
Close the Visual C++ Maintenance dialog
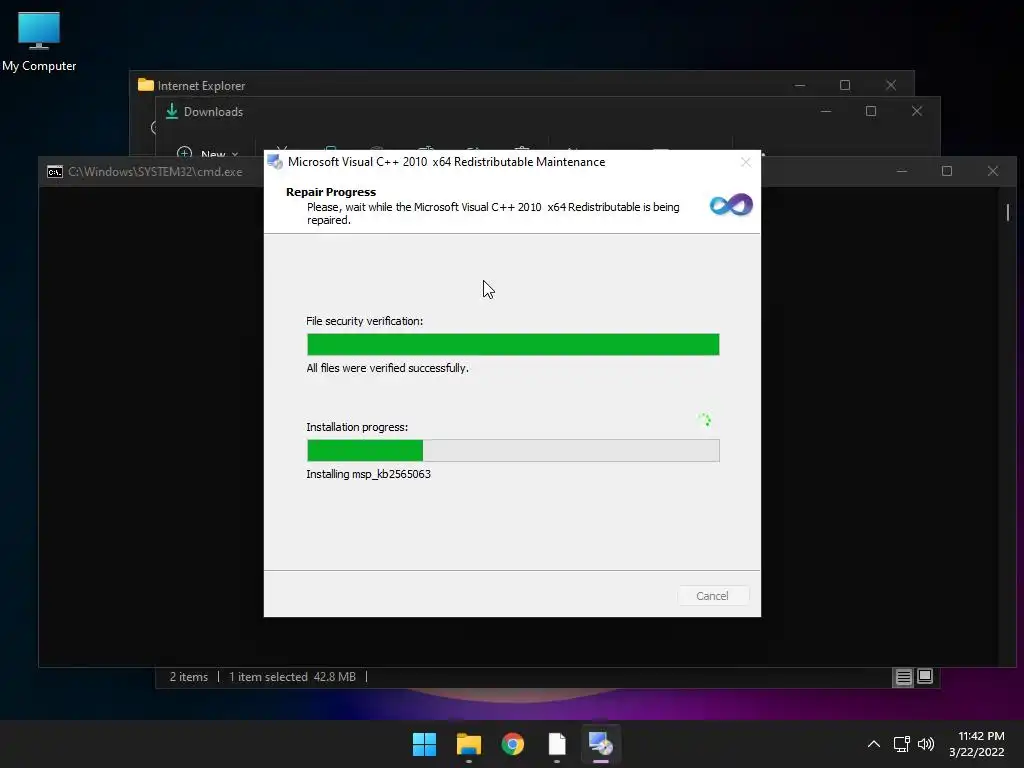[746, 162]
